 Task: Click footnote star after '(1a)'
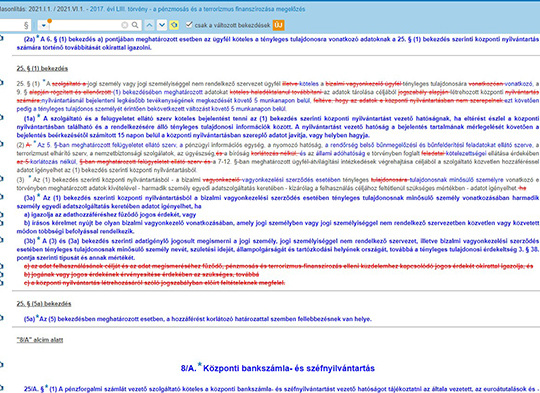[39, 116]
